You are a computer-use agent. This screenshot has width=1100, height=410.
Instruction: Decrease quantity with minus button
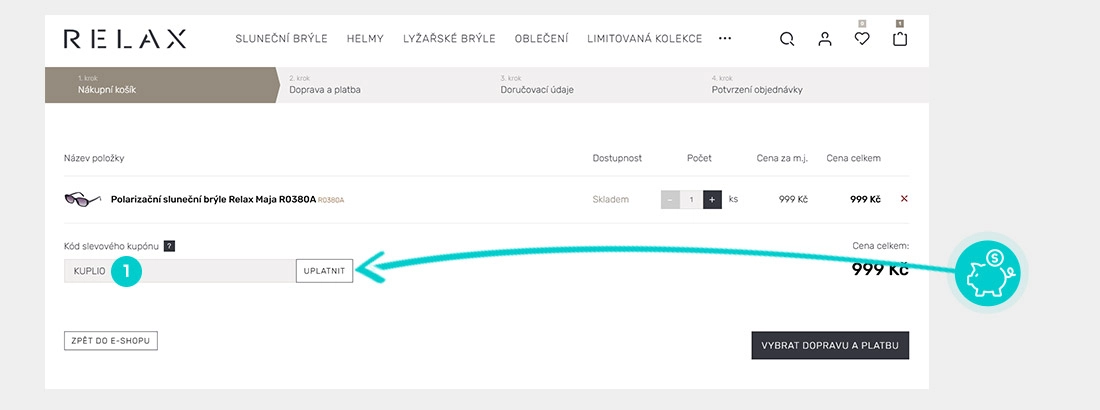pyautogui.click(x=670, y=199)
